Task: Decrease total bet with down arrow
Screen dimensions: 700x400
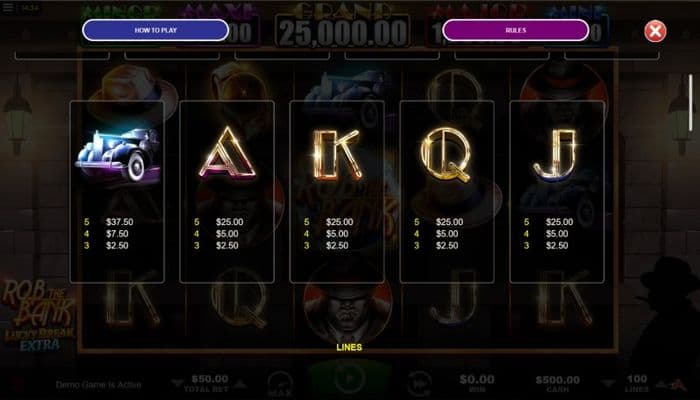Action: point(178,383)
